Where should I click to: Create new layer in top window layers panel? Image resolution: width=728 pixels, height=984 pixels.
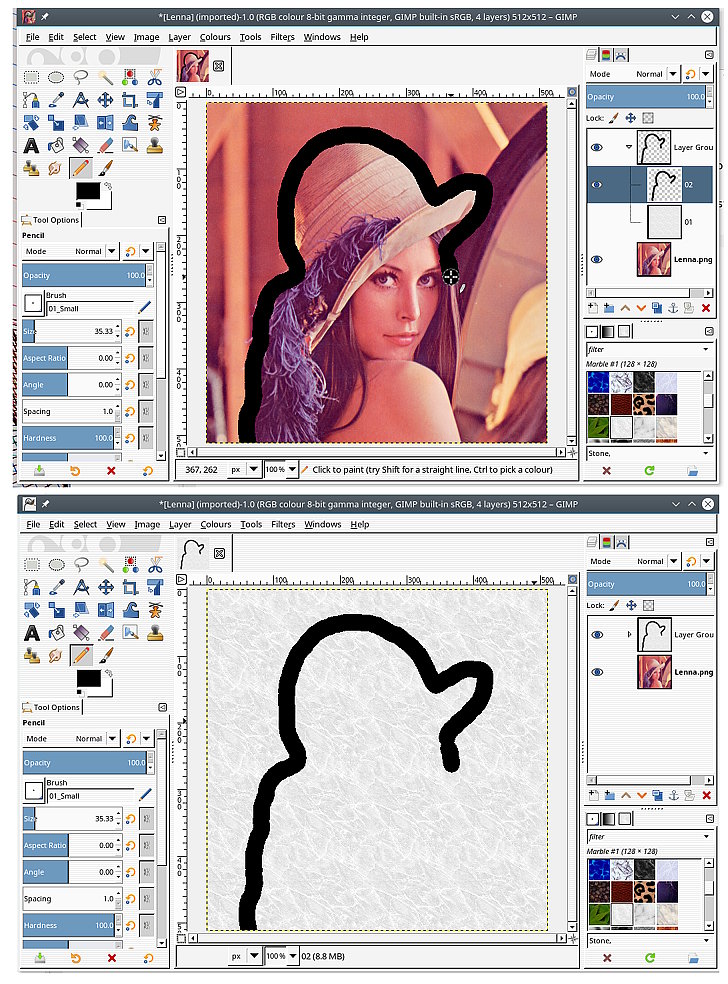(593, 308)
